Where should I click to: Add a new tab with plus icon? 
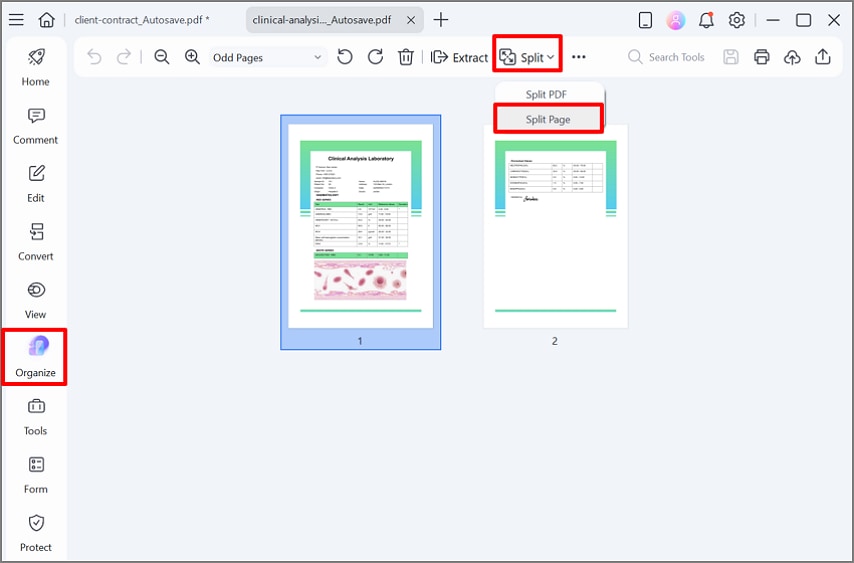(441, 20)
